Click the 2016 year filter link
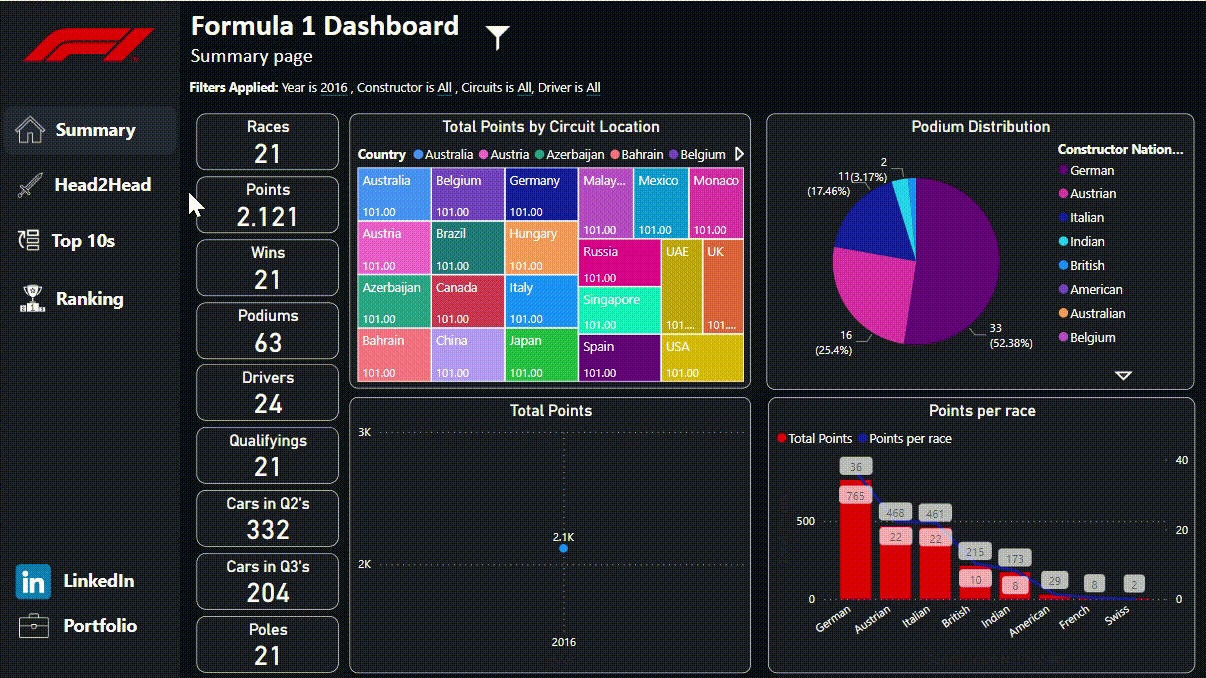The image size is (1206, 678). tap(332, 87)
